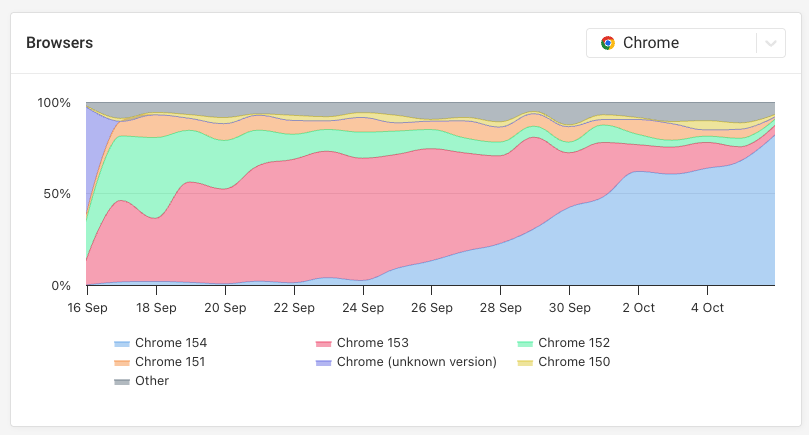Screen dimensions: 809x435
Task: Click the 2 Oct axis label
Action: 638,308
